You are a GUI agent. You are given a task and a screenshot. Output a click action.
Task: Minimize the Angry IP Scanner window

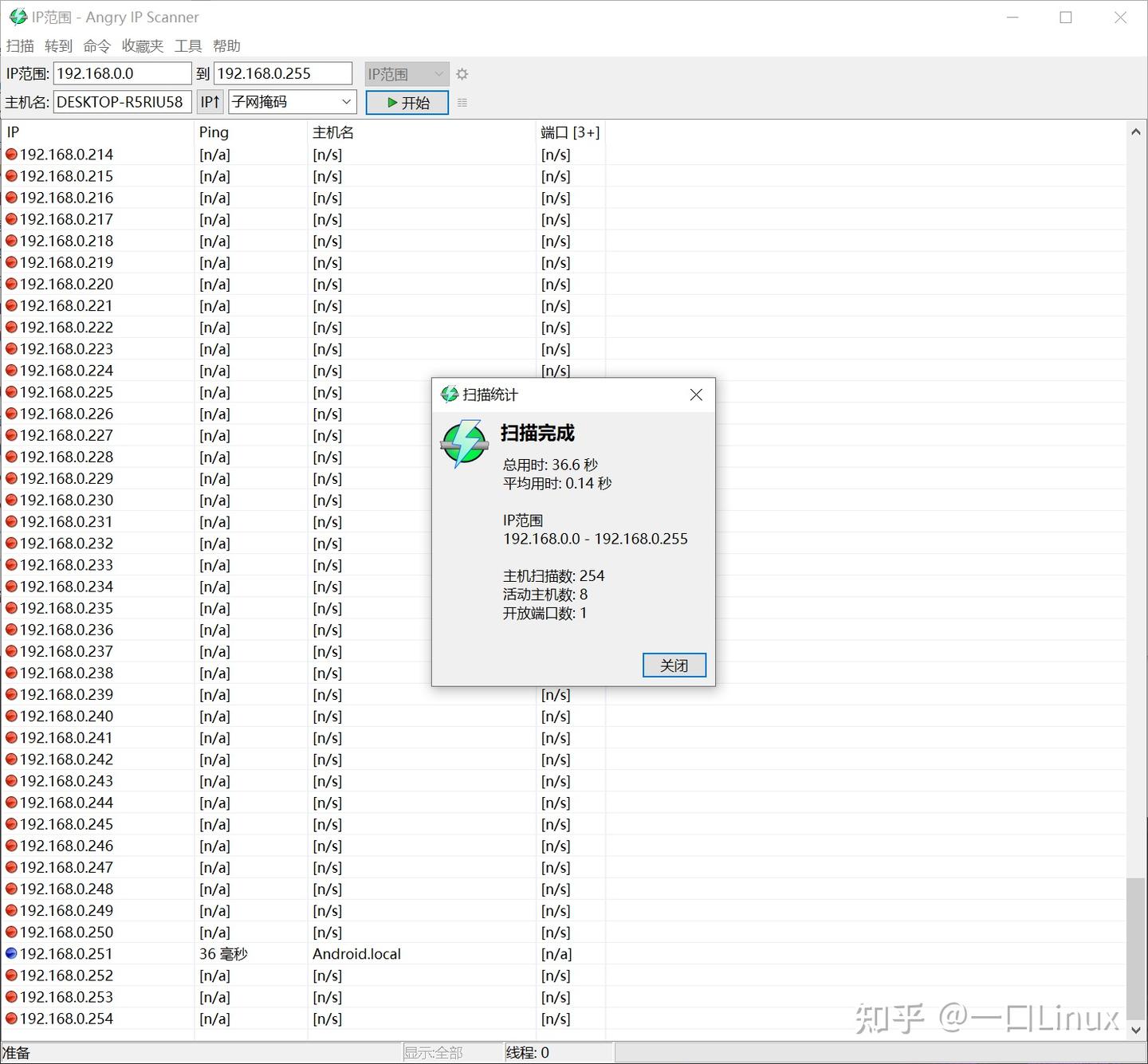(x=1012, y=18)
